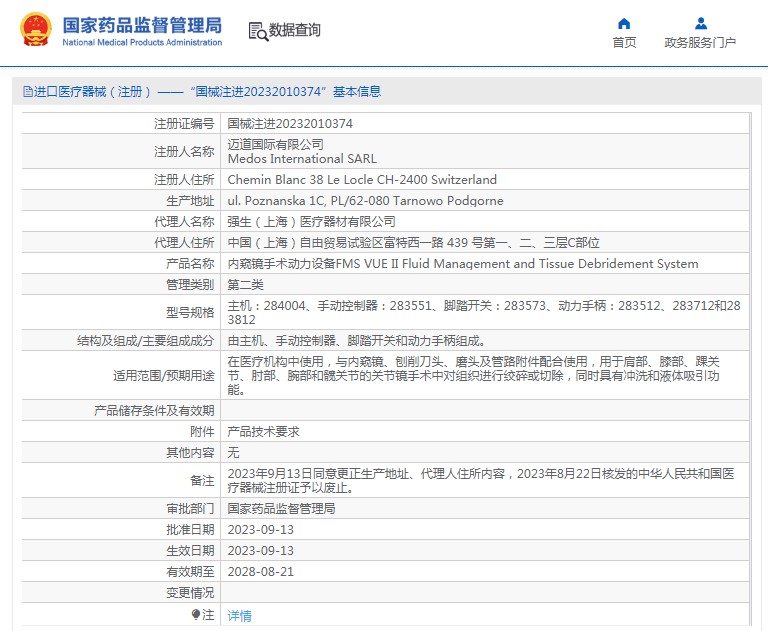Viewport: 768px width, 631px height.
Task: Select remark 2023年9月13日同意更正生产地址
Action: (x=481, y=481)
